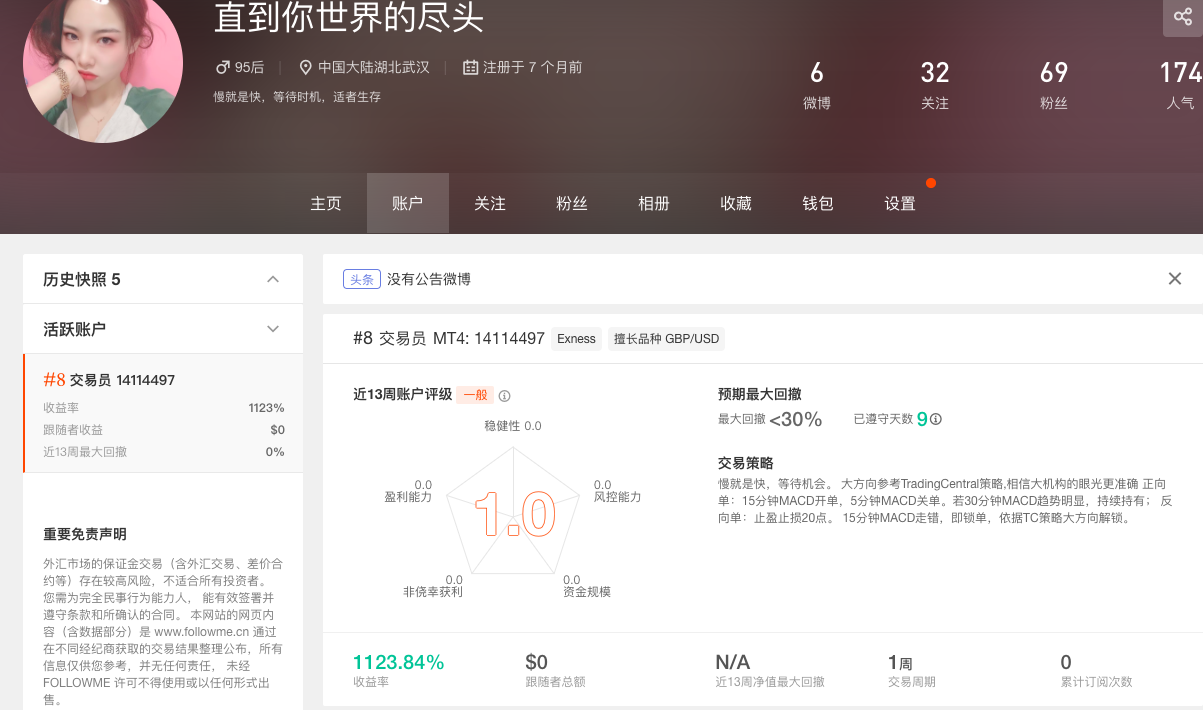
Task: Click the sidebar 近13周最大回撤 0% row
Action: (x=164, y=452)
